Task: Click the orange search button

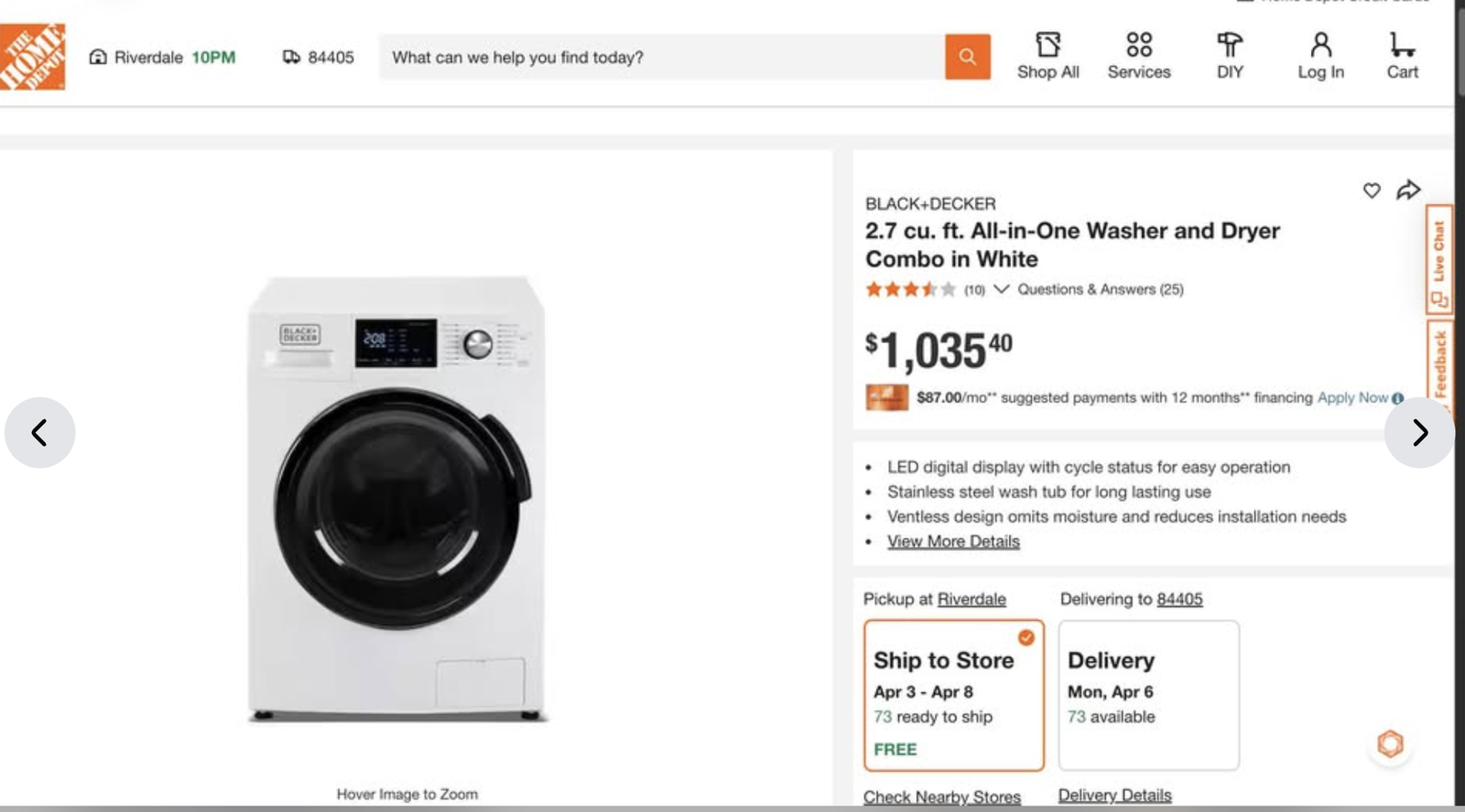Action: click(967, 57)
